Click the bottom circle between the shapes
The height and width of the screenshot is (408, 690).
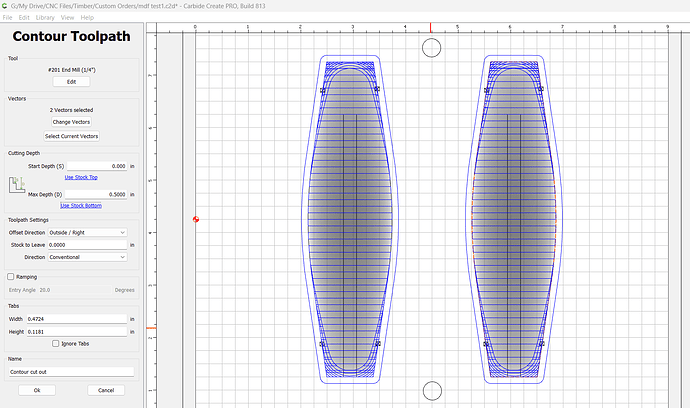432,391
